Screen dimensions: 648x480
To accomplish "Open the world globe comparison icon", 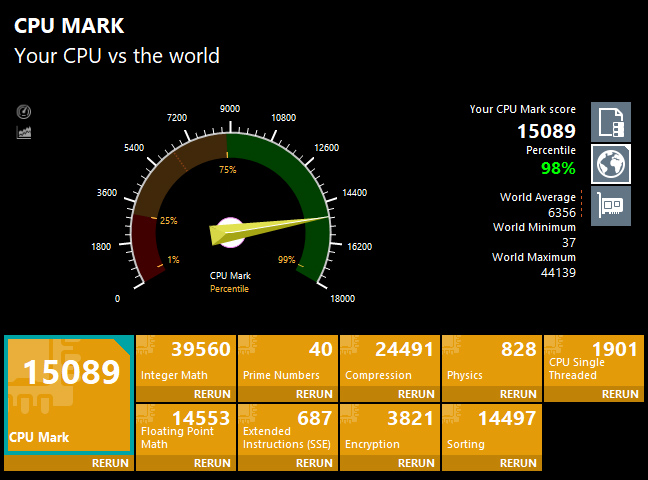I will tap(611, 164).
